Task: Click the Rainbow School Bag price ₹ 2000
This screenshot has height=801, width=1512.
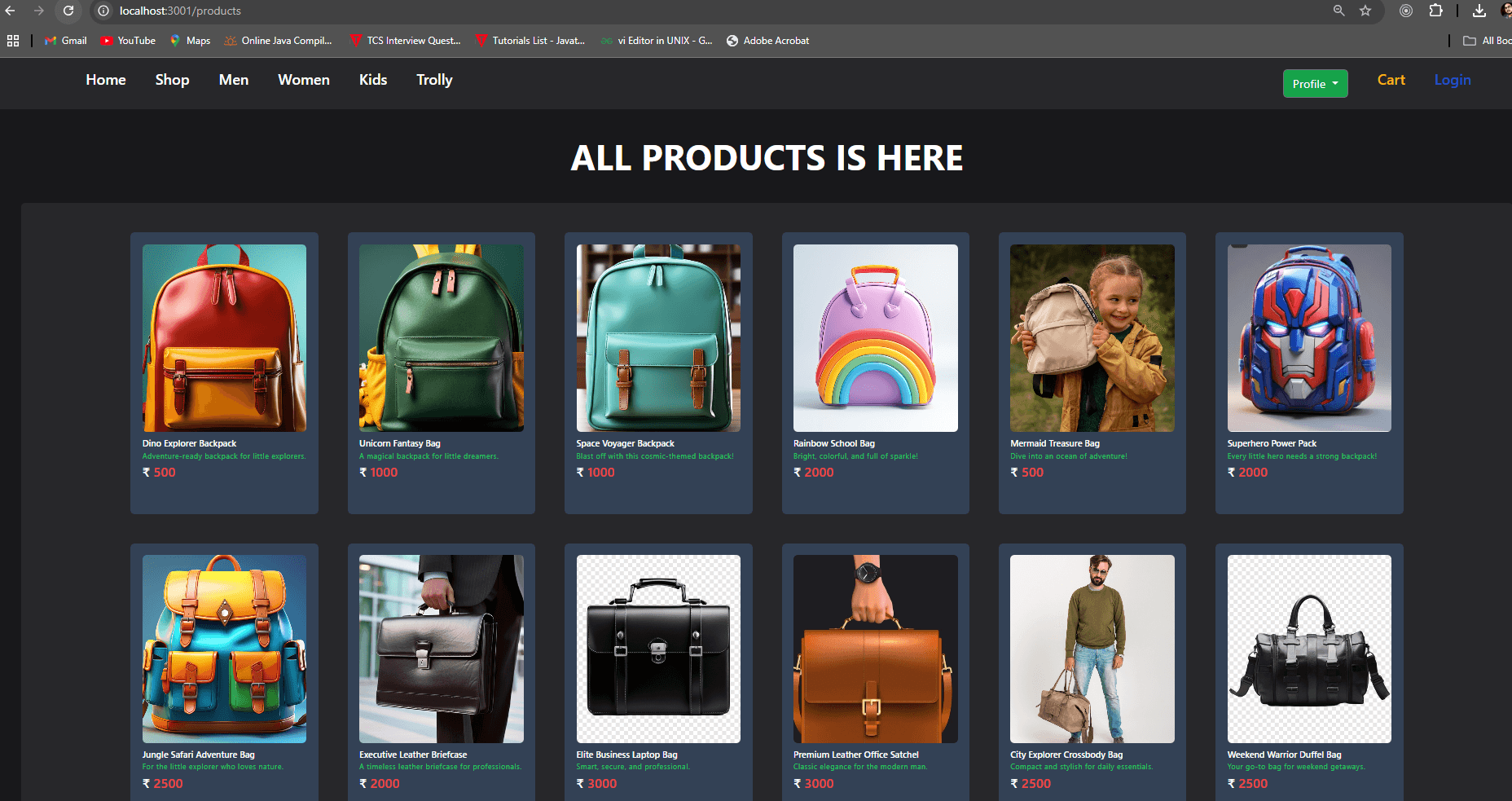Action: coord(814,473)
